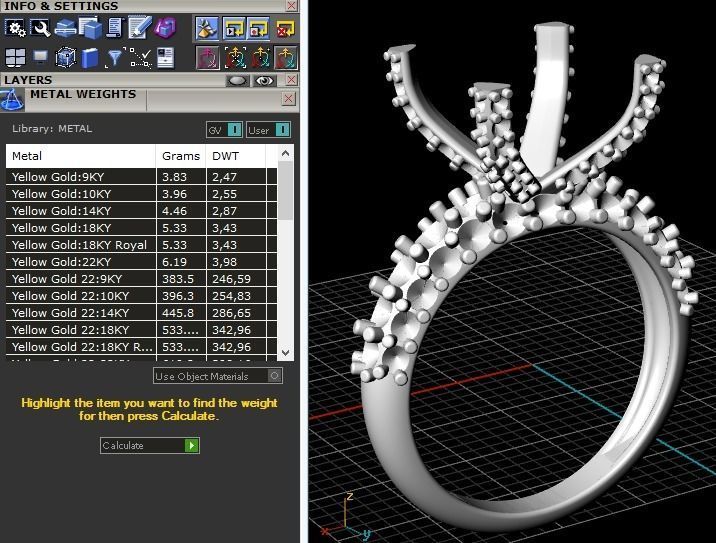716x543 pixels.
Task: Toggle the User library switch
Action: (268, 130)
